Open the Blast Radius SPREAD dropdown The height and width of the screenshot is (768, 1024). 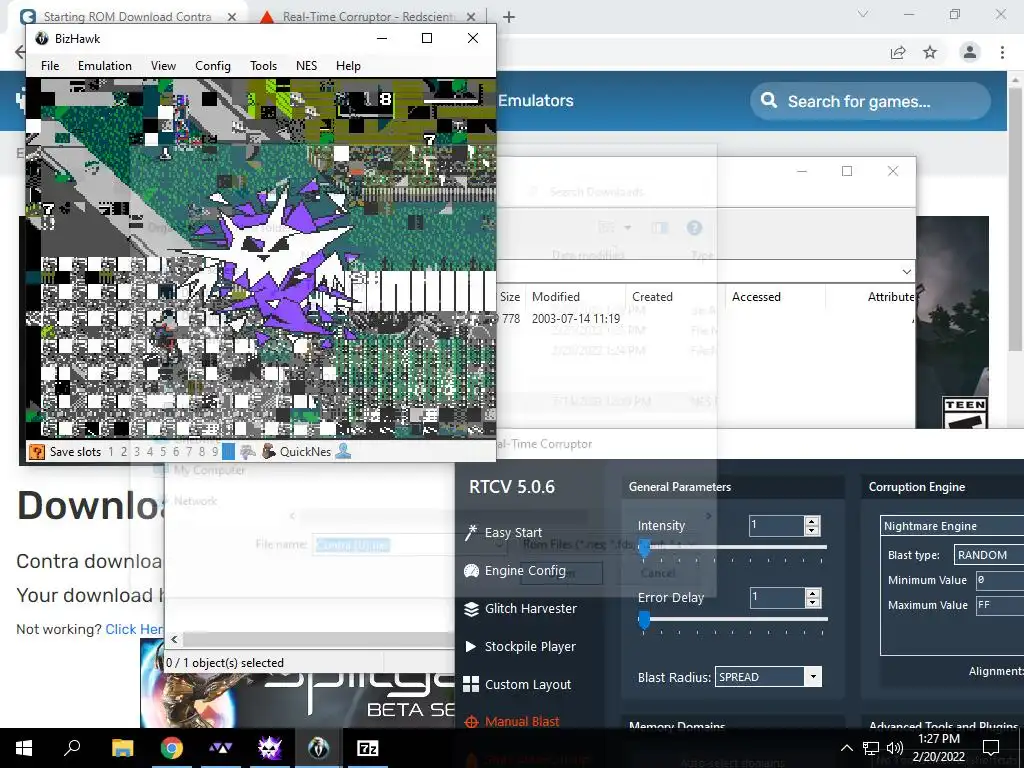[x=768, y=677]
